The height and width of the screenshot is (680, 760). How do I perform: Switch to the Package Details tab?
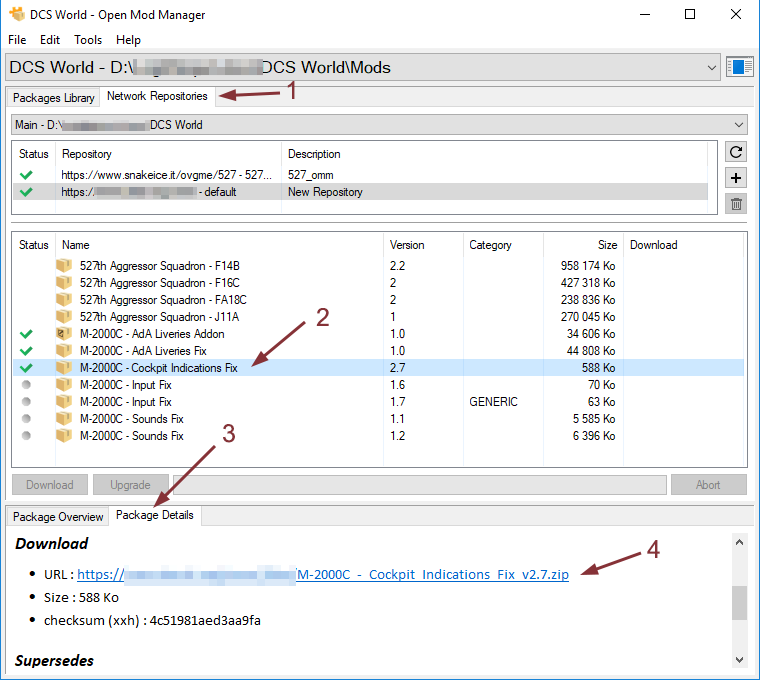[155, 515]
